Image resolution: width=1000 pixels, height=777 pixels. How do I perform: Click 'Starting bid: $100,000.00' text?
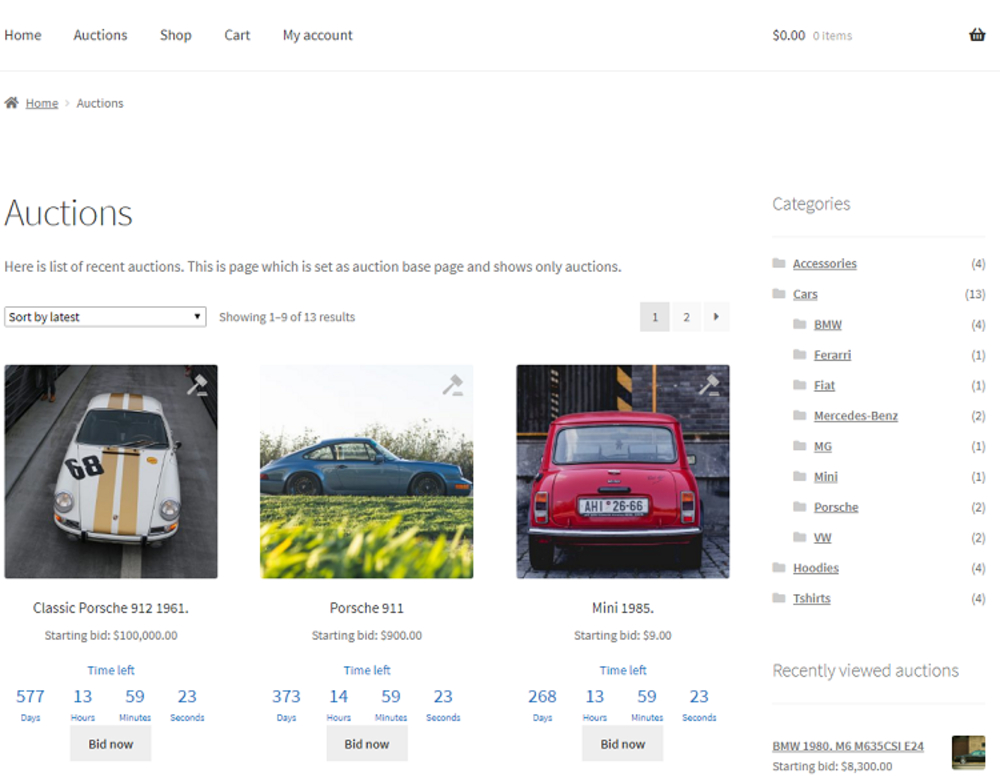[x=111, y=635]
